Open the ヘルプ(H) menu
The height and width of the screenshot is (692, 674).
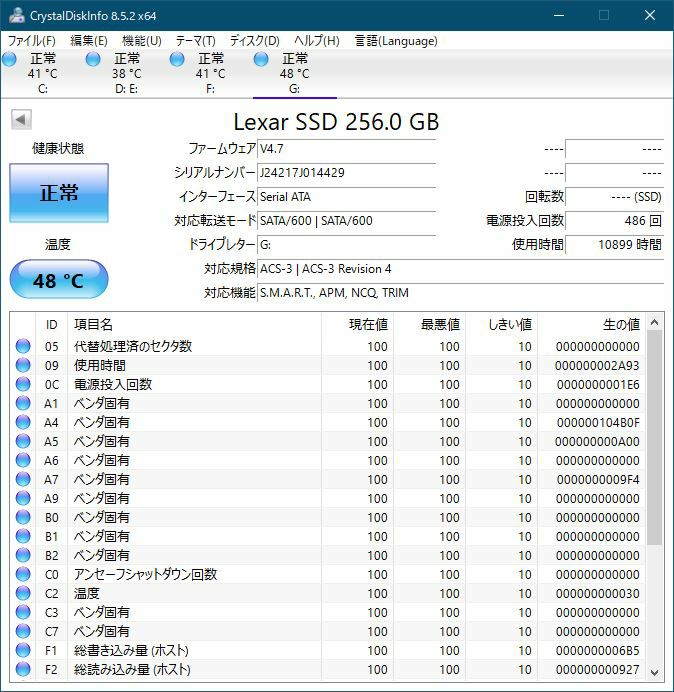(317, 41)
